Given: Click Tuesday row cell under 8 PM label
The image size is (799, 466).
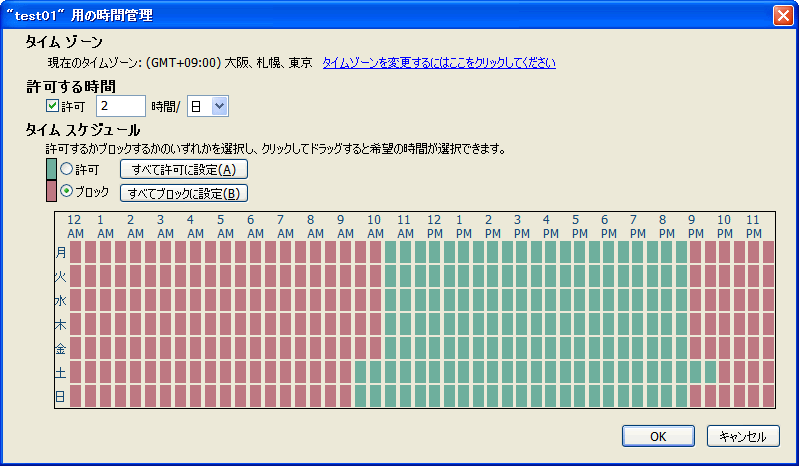Looking at the screenshot, I should coord(667,276).
